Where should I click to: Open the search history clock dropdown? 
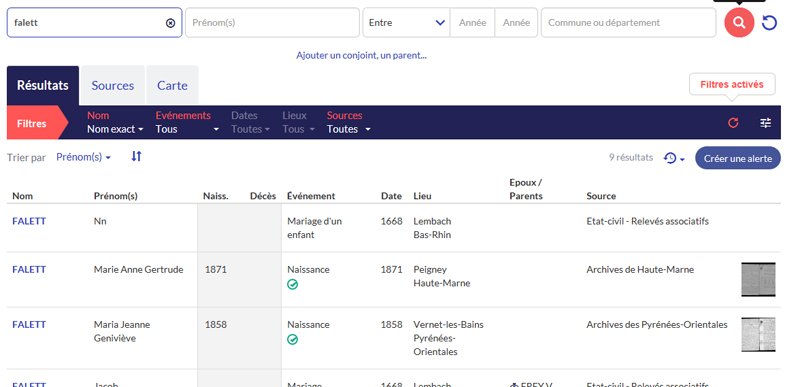coord(674,159)
